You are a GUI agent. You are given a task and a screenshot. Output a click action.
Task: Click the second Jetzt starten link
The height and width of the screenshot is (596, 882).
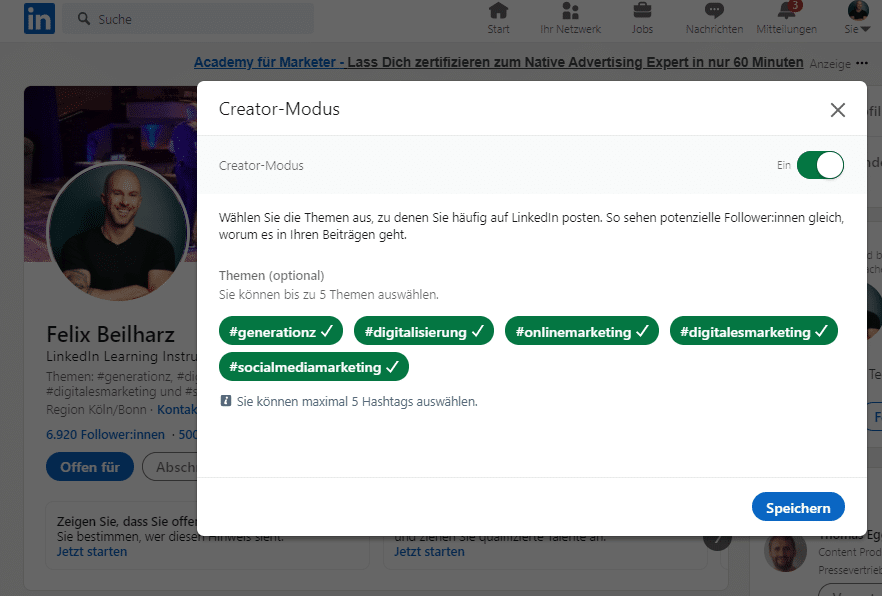click(429, 552)
